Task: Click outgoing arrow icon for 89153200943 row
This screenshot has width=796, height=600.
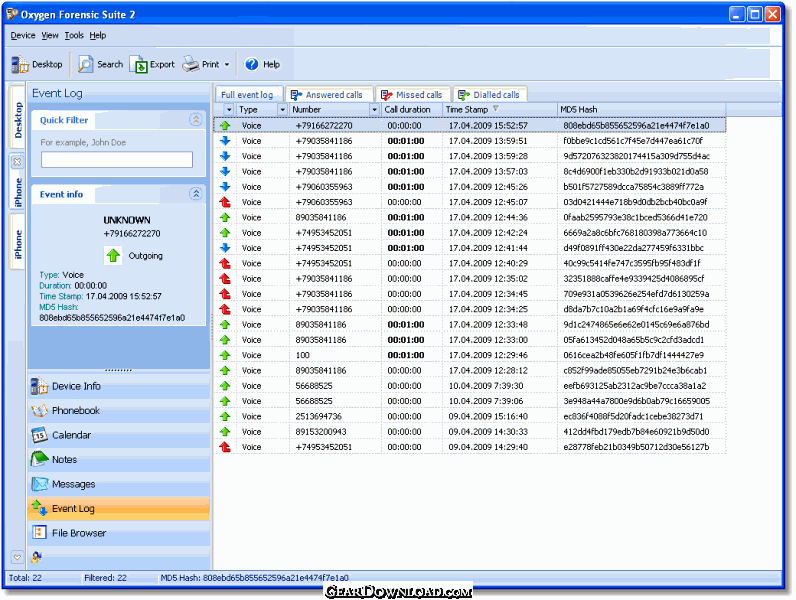Action: pos(225,431)
